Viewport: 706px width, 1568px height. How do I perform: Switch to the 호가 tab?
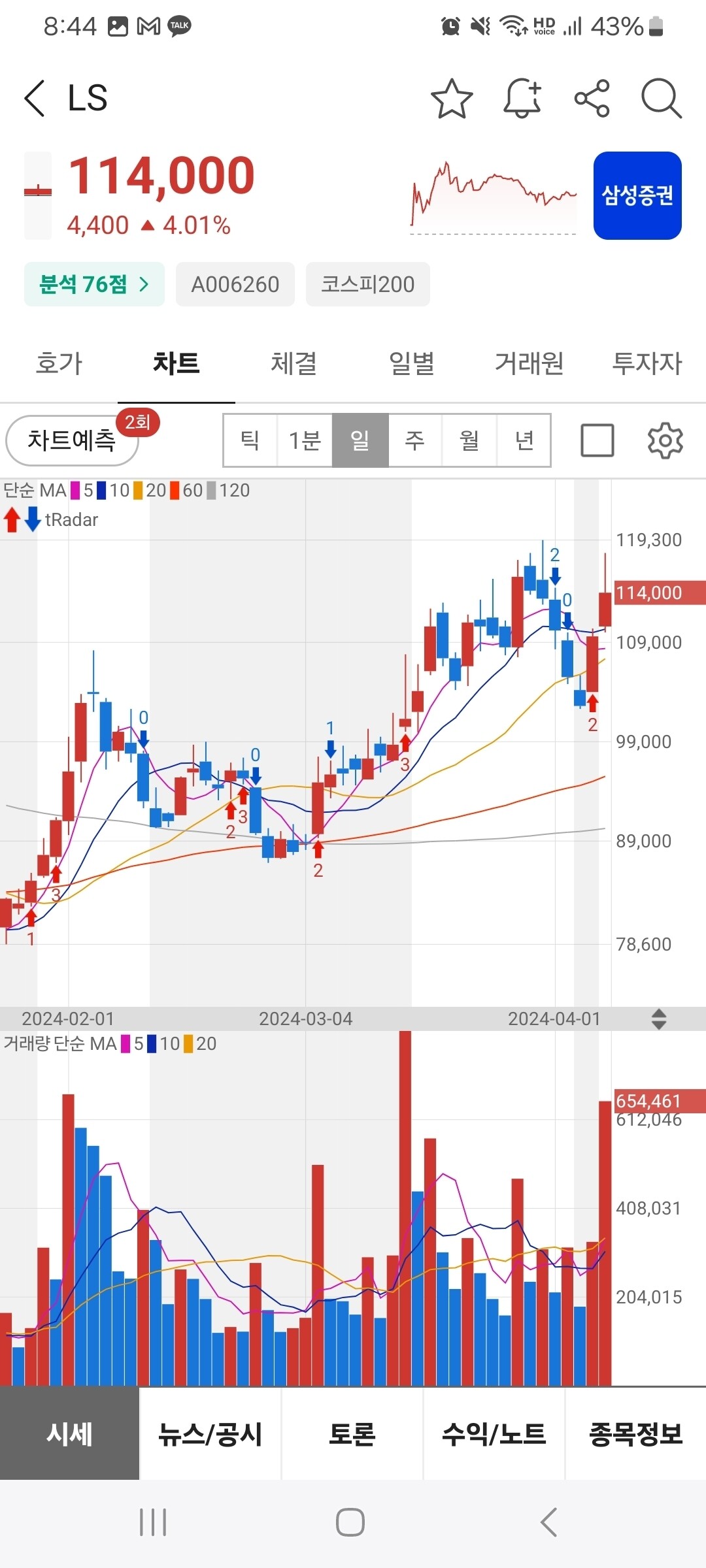pyautogui.click(x=59, y=363)
